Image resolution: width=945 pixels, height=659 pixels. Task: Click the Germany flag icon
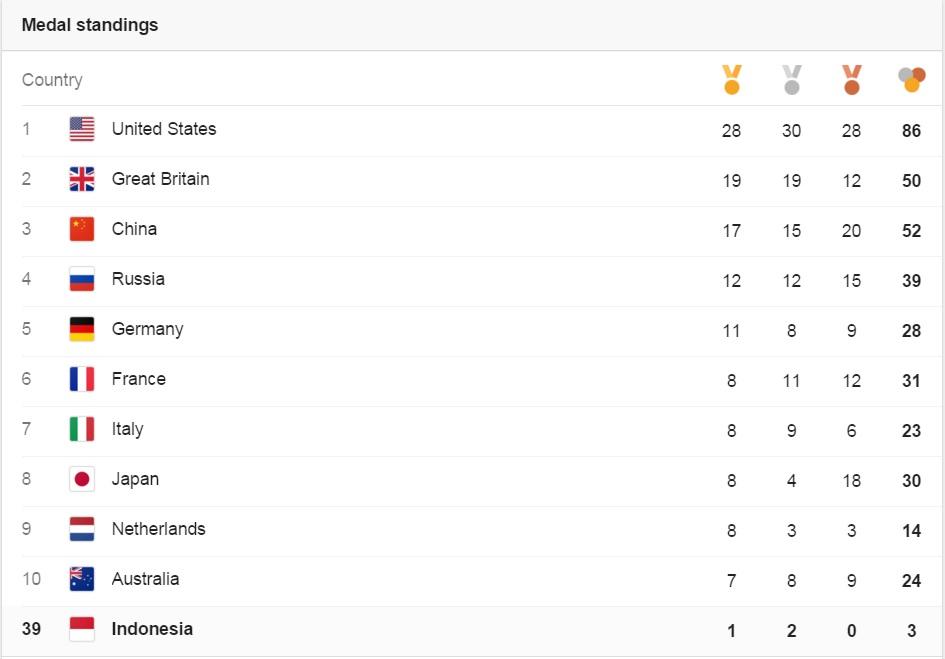click(82, 329)
